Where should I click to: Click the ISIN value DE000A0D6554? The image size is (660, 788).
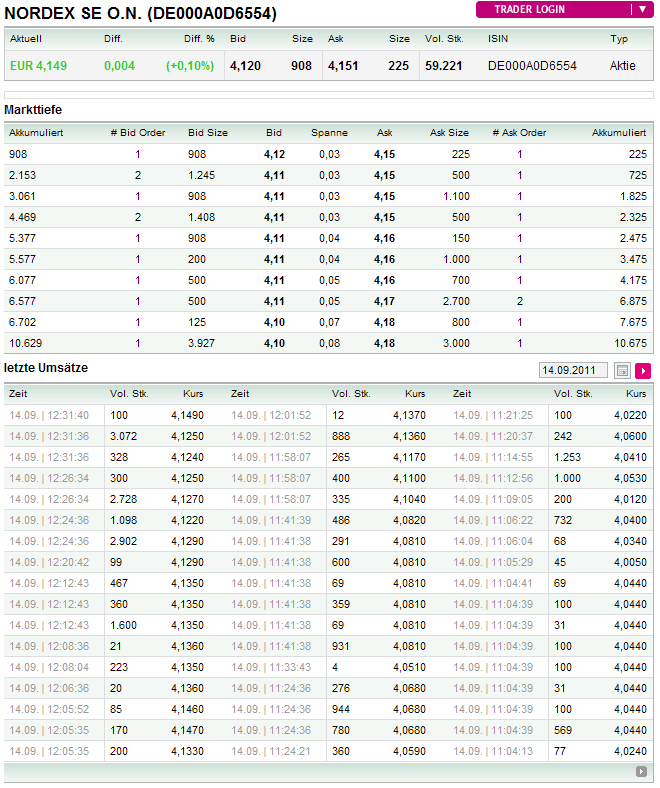tap(532, 66)
